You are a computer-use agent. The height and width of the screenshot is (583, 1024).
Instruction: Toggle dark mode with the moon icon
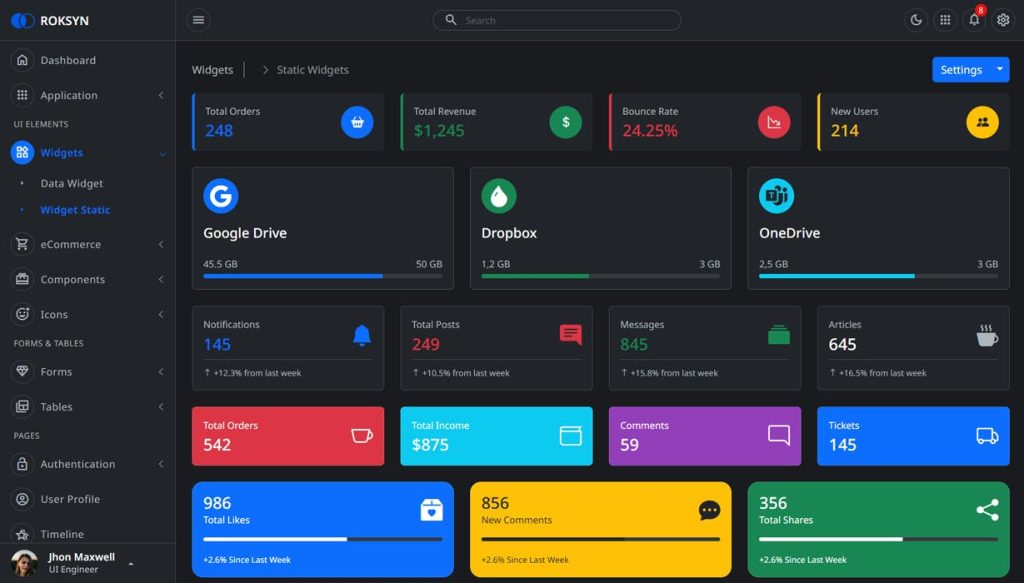coord(916,19)
